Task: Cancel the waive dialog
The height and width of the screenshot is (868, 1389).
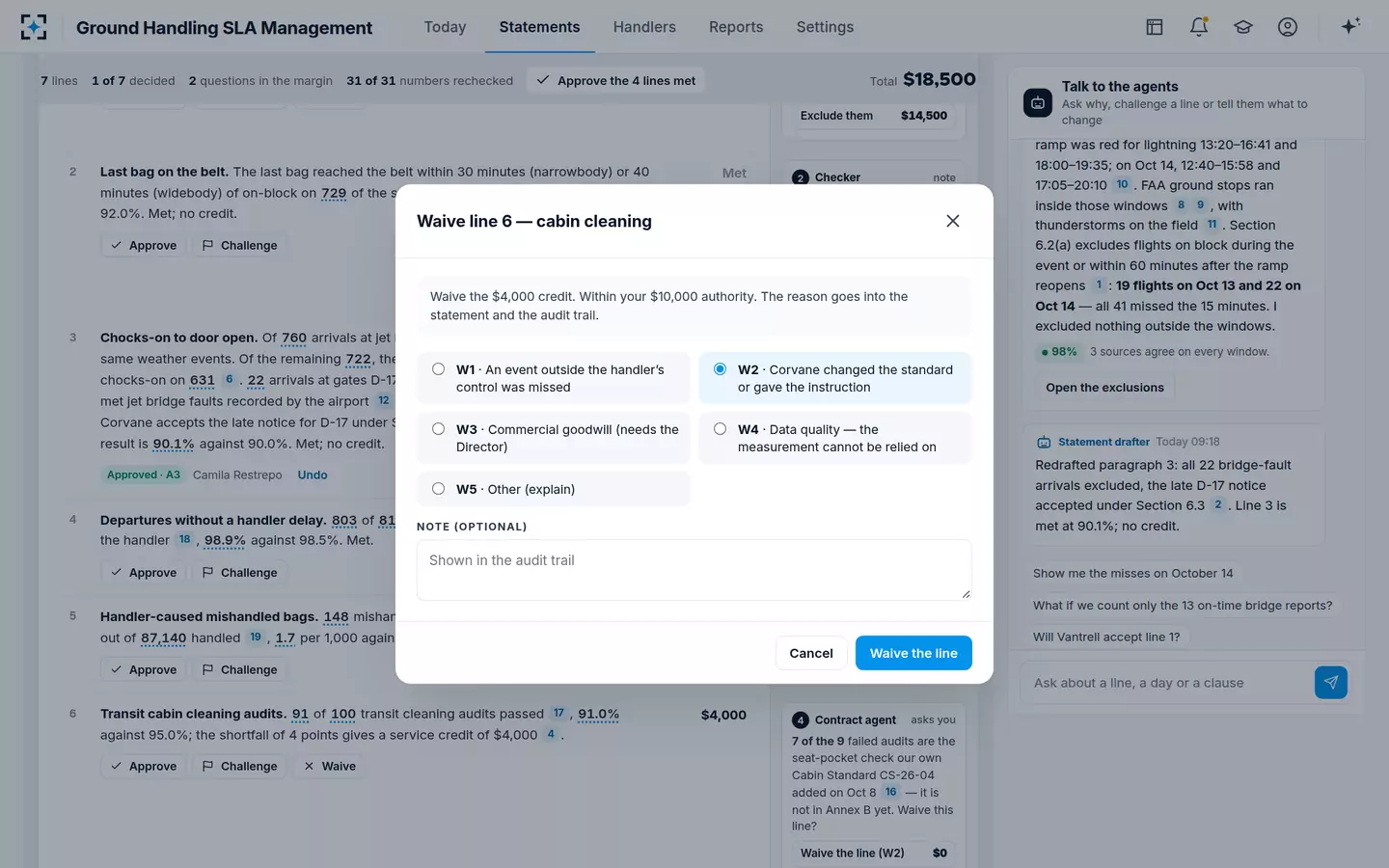Action: click(x=811, y=653)
